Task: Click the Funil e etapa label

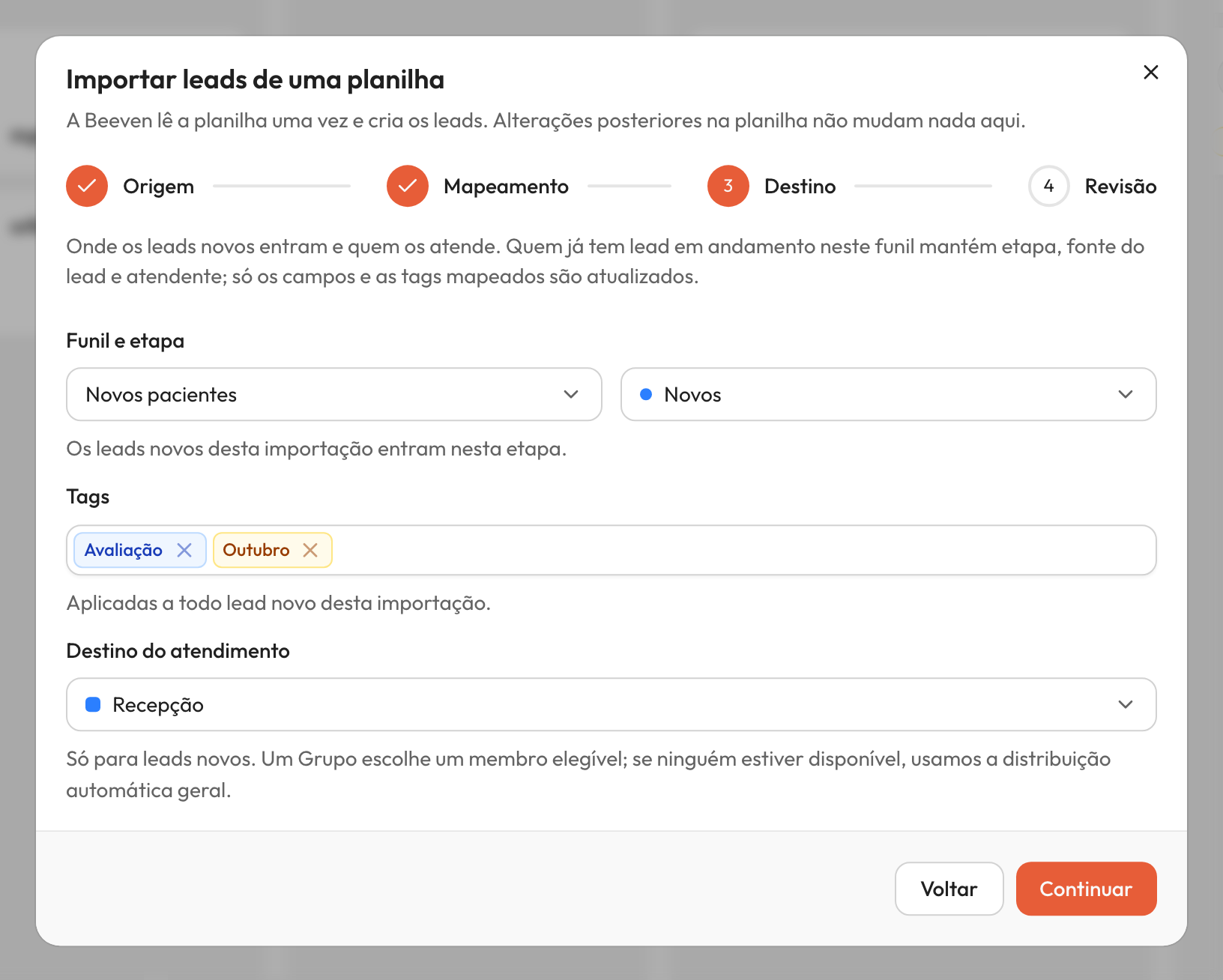Action: coord(125,341)
